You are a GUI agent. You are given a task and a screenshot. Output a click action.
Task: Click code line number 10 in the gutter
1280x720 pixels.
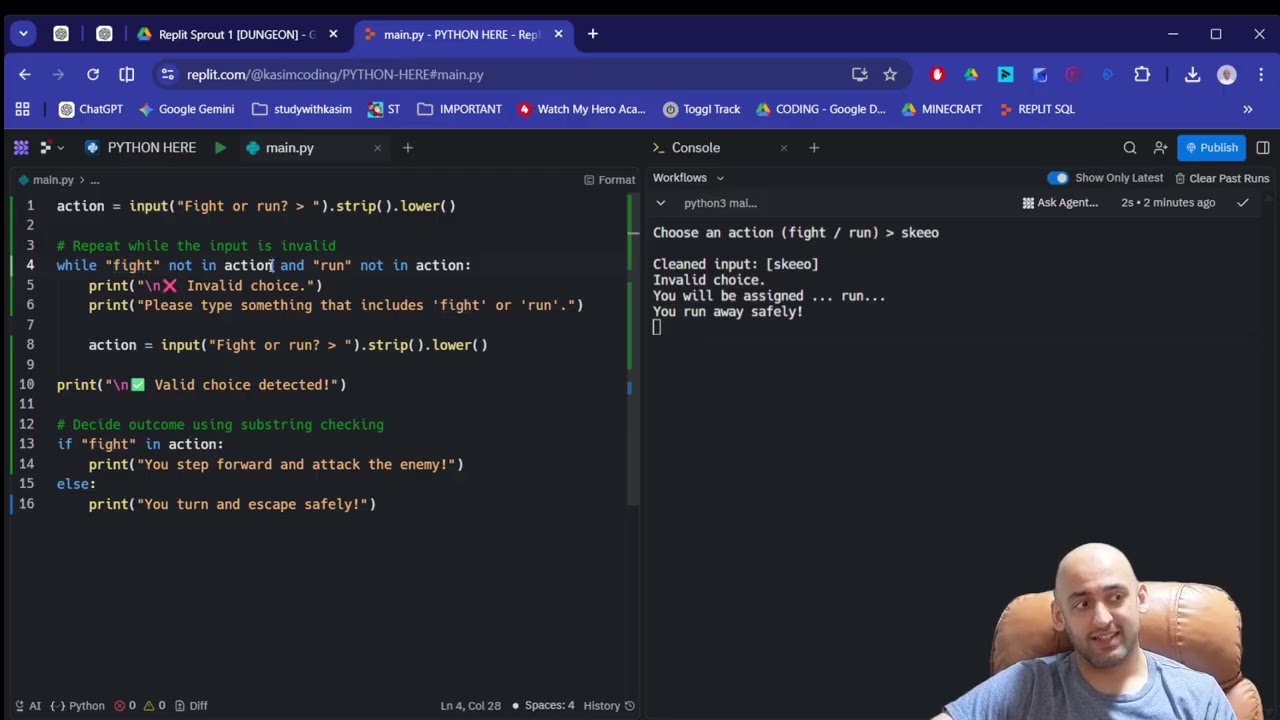pos(26,385)
